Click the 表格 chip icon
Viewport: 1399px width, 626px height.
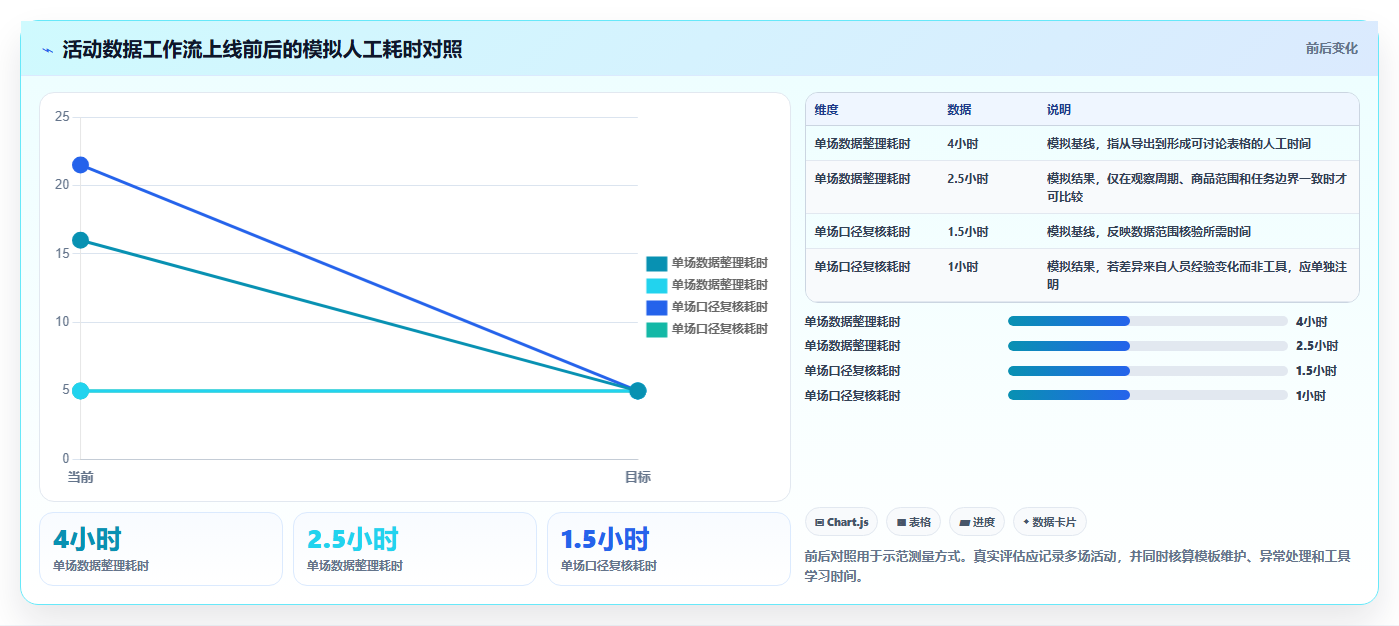coord(901,522)
